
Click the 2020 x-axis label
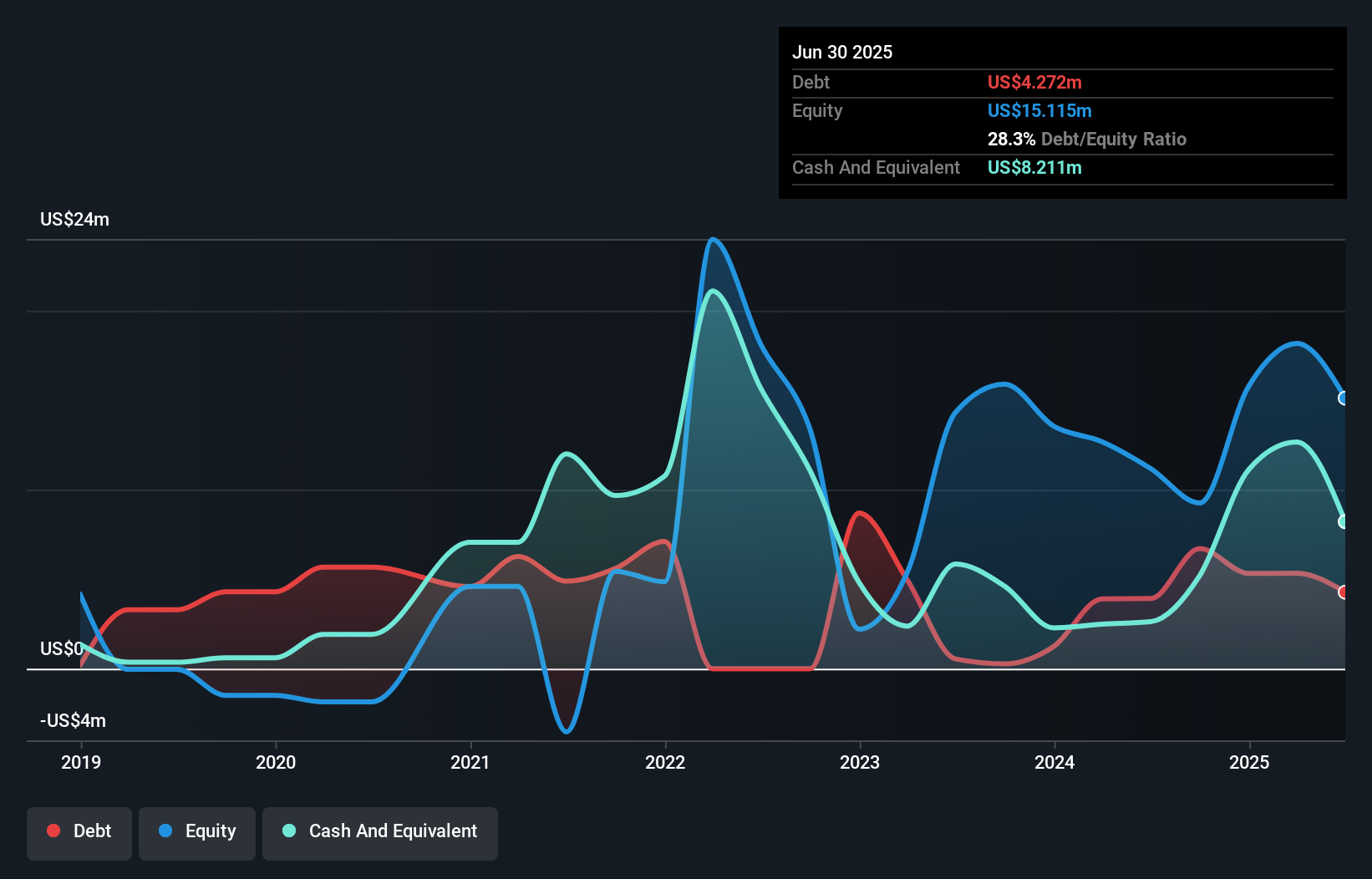tap(276, 762)
